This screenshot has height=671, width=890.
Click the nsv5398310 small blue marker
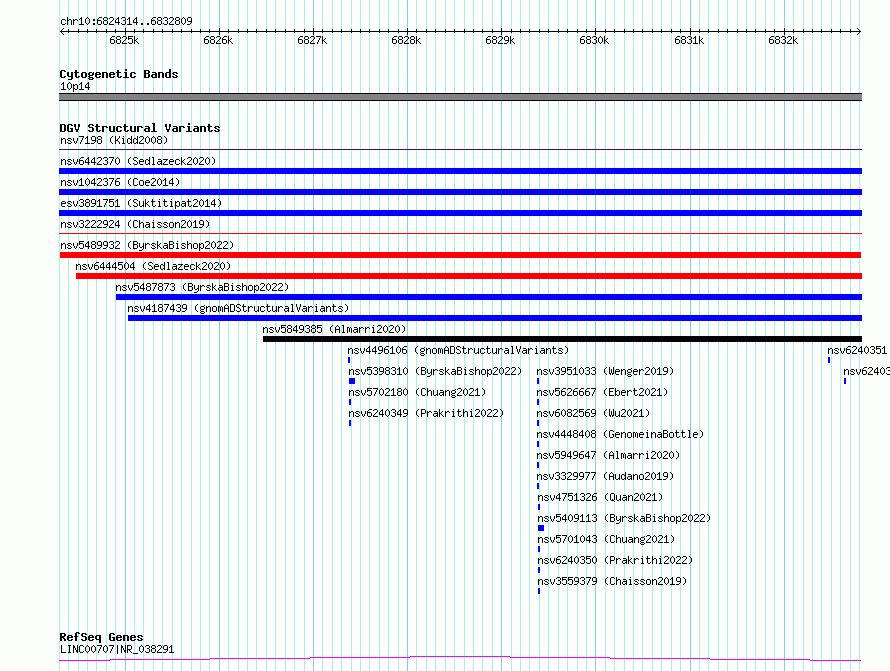tap(352, 381)
